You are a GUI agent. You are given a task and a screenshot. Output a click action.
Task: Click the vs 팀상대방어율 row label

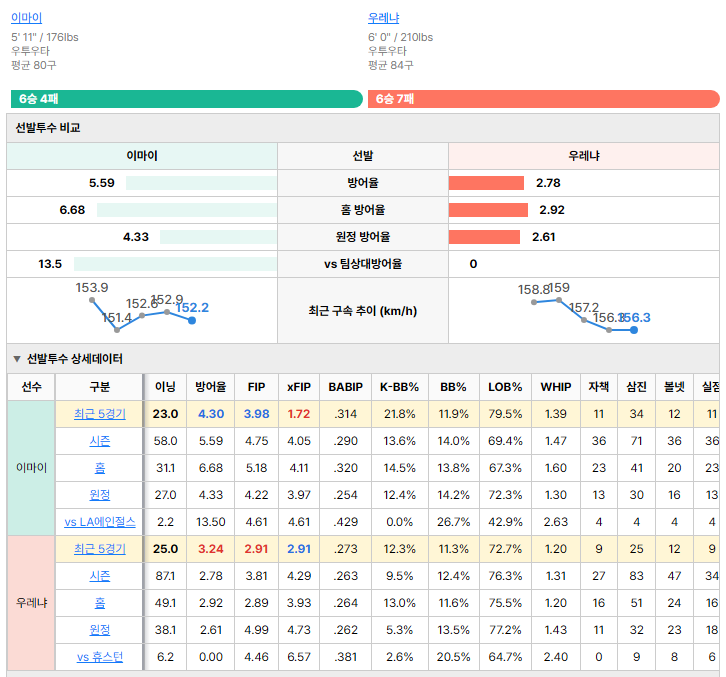(363, 264)
